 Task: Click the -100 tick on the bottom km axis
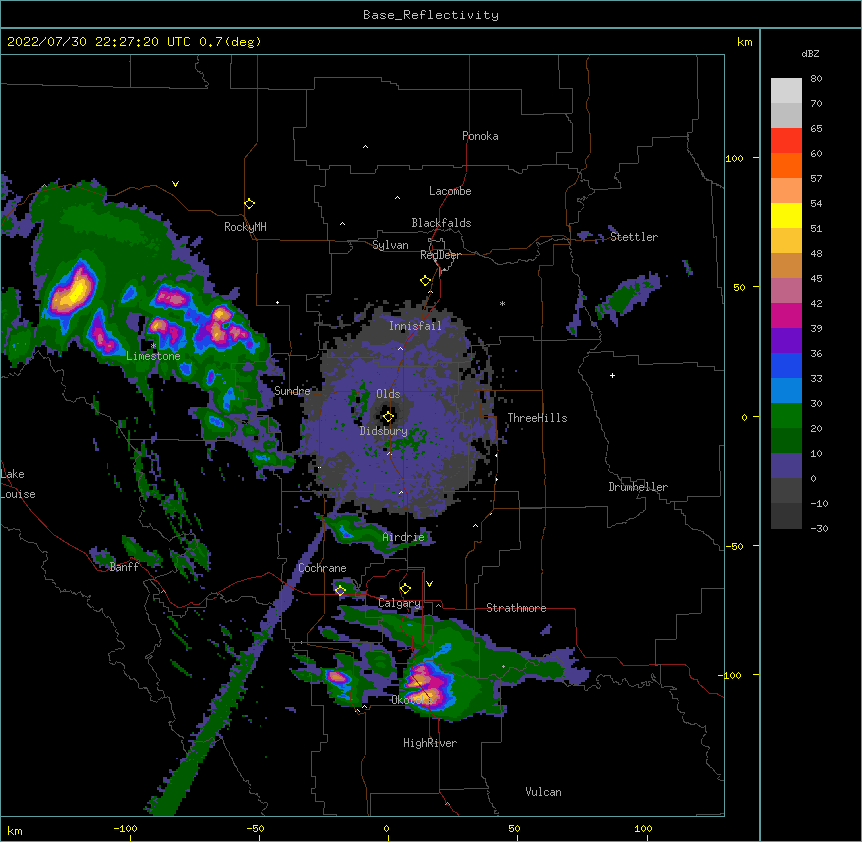[x=125, y=828]
